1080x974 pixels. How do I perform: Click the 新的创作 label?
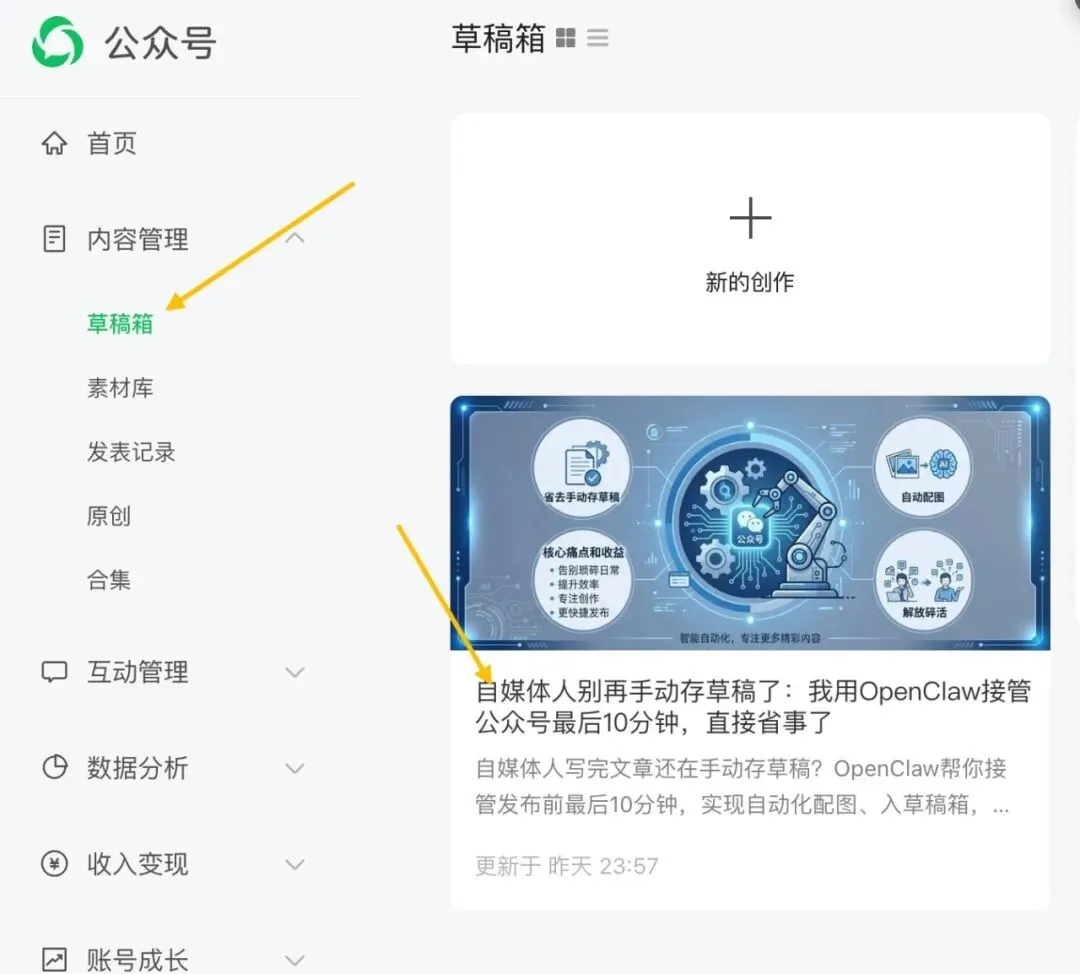tap(749, 282)
